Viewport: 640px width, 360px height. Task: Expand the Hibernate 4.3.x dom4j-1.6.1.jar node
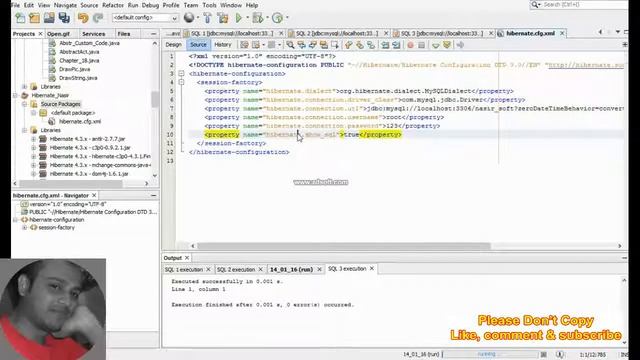pos(33,174)
